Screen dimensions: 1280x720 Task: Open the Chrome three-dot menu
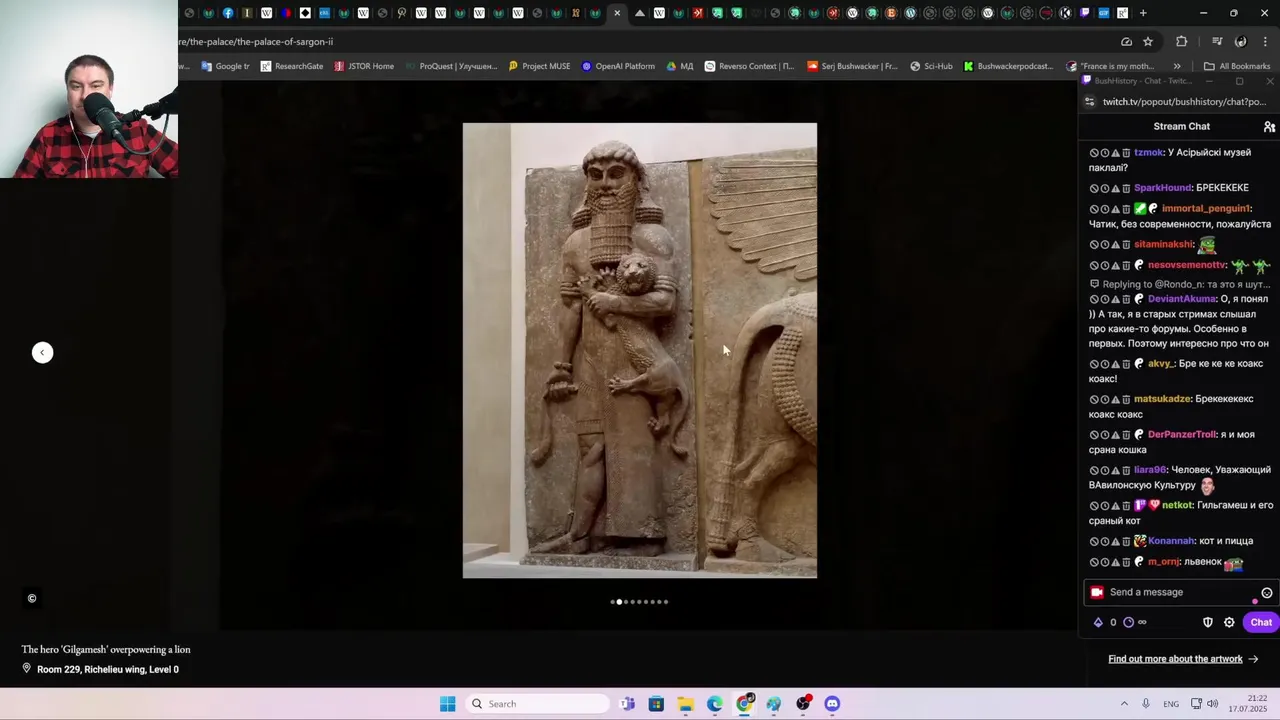pyautogui.click(x=1265, y=42)
